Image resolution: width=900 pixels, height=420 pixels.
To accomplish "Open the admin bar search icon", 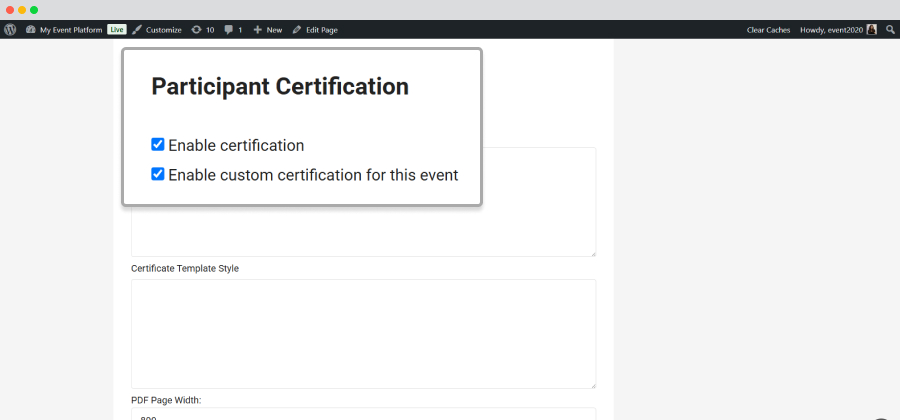I will point(890,30).
